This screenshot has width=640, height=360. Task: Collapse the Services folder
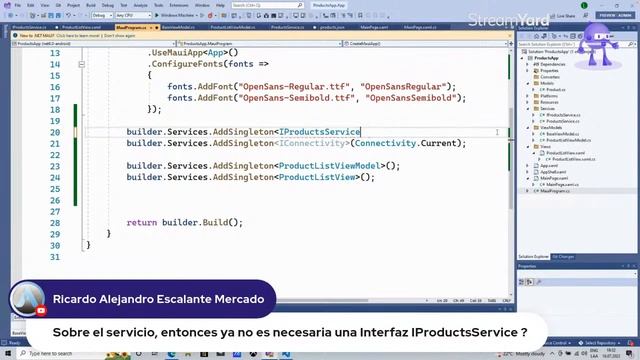(x=527, y=109)
